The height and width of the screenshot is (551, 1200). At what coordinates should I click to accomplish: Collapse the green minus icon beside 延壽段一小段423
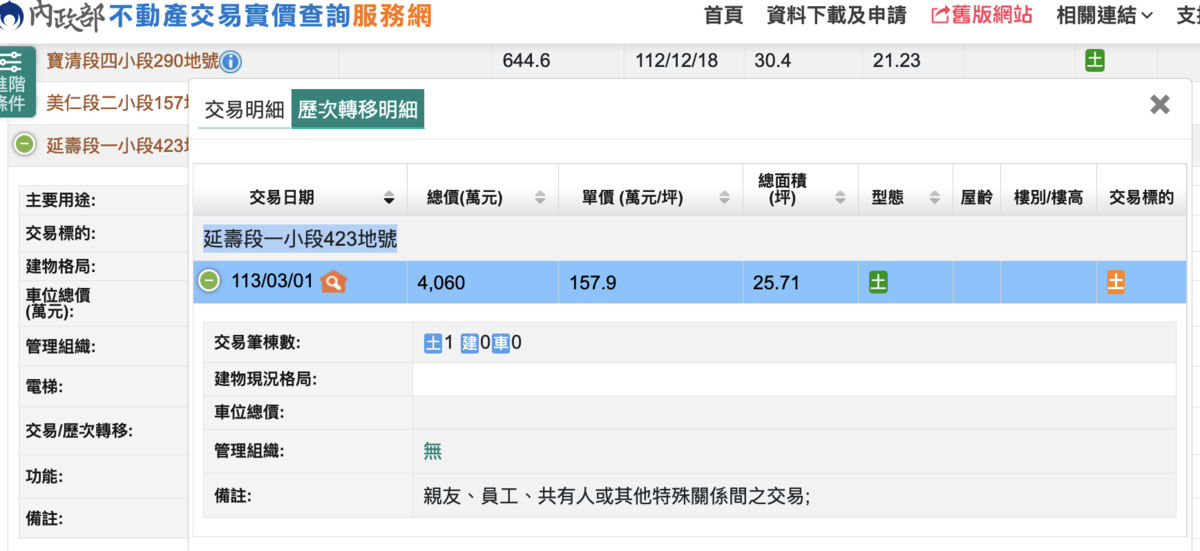point(25,145)
